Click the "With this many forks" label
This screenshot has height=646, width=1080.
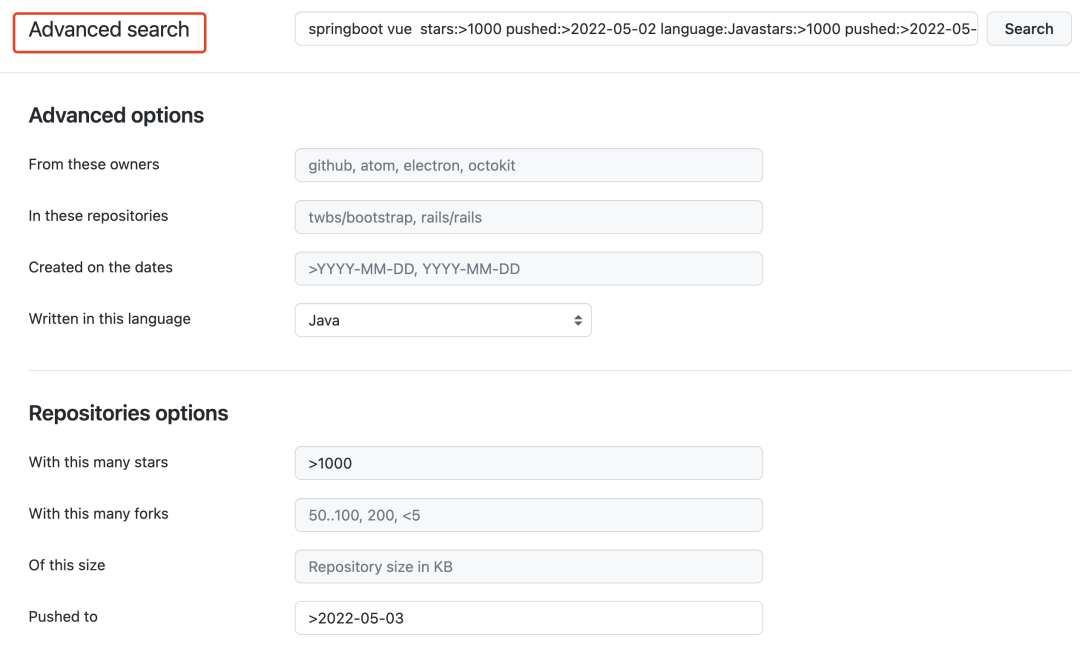click(x=98, y=514)
